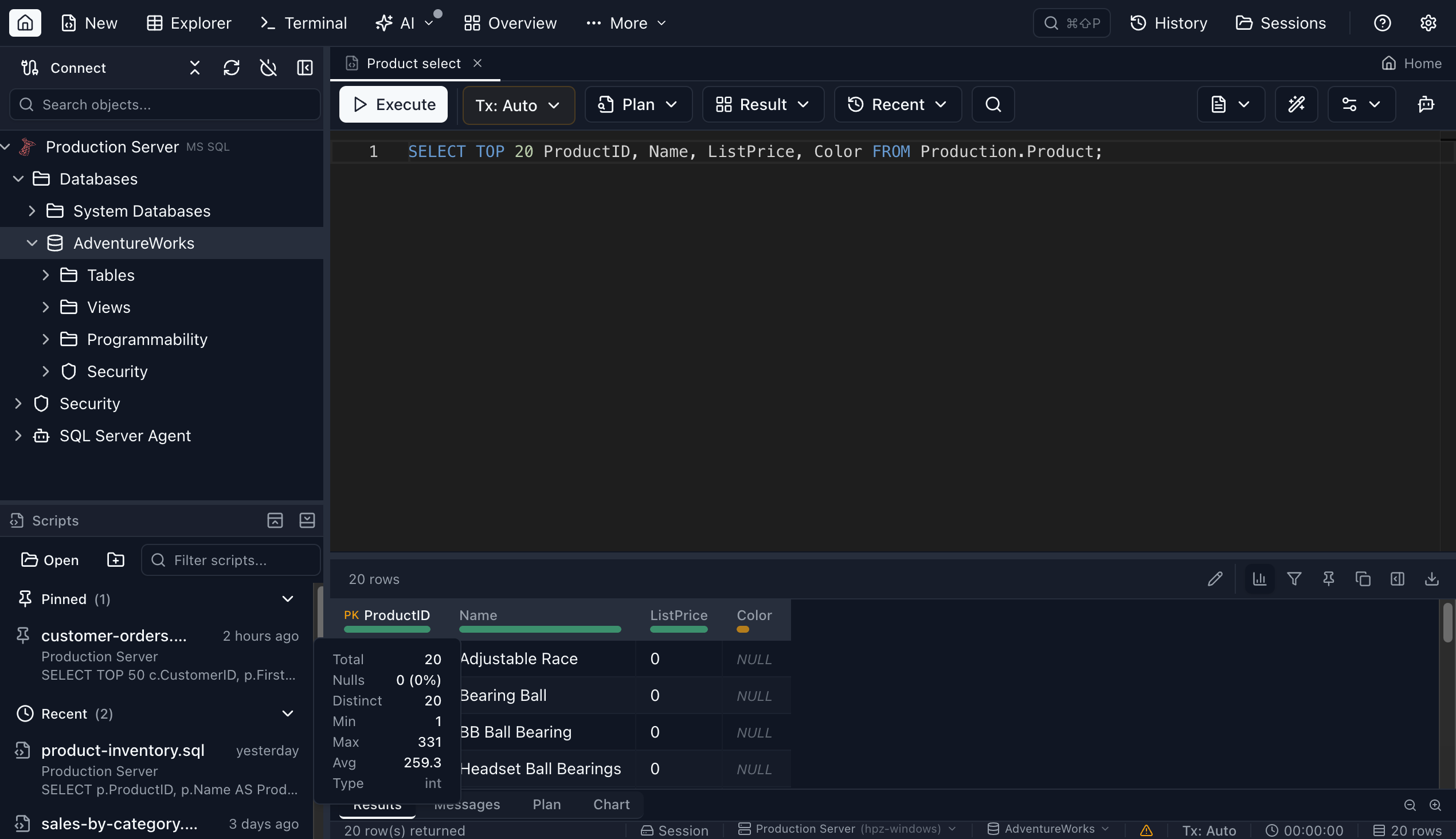Open the Recent queries dropdown
The height and width of the screenshot is (839, 1456).
898,104
